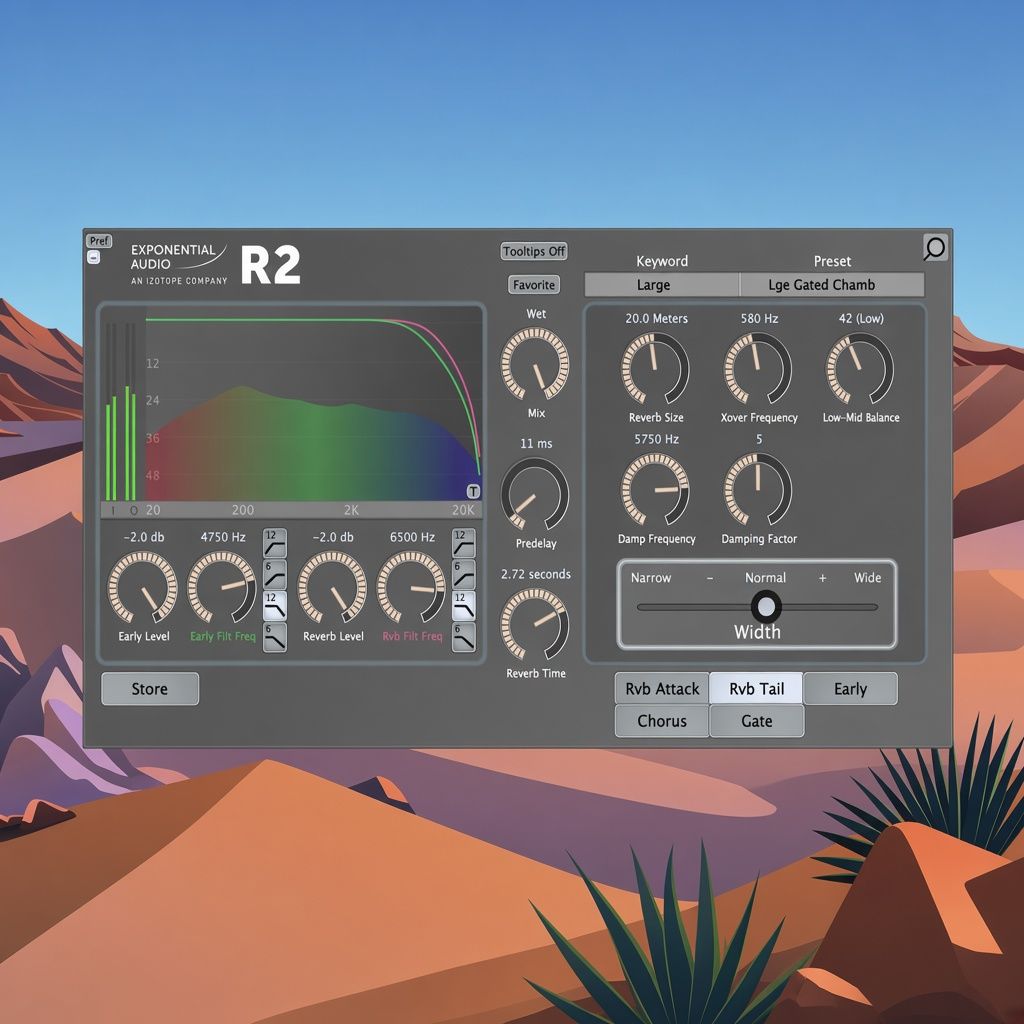Viewport: 1024px width, 1024px height.
Task: Click the Predelay knob
Action: click(535, 494)
